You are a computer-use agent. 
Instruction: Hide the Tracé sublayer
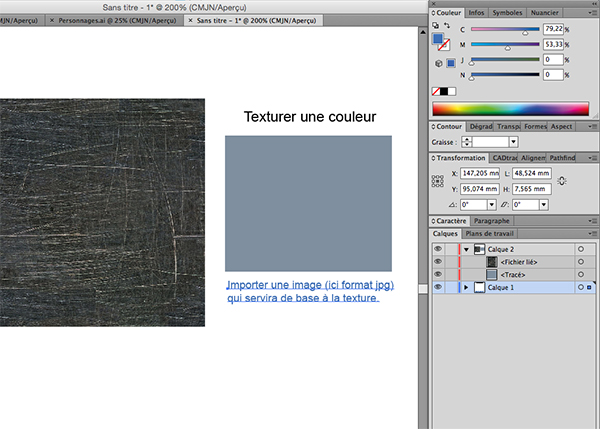pyautogui.click(x=438, y=274)
